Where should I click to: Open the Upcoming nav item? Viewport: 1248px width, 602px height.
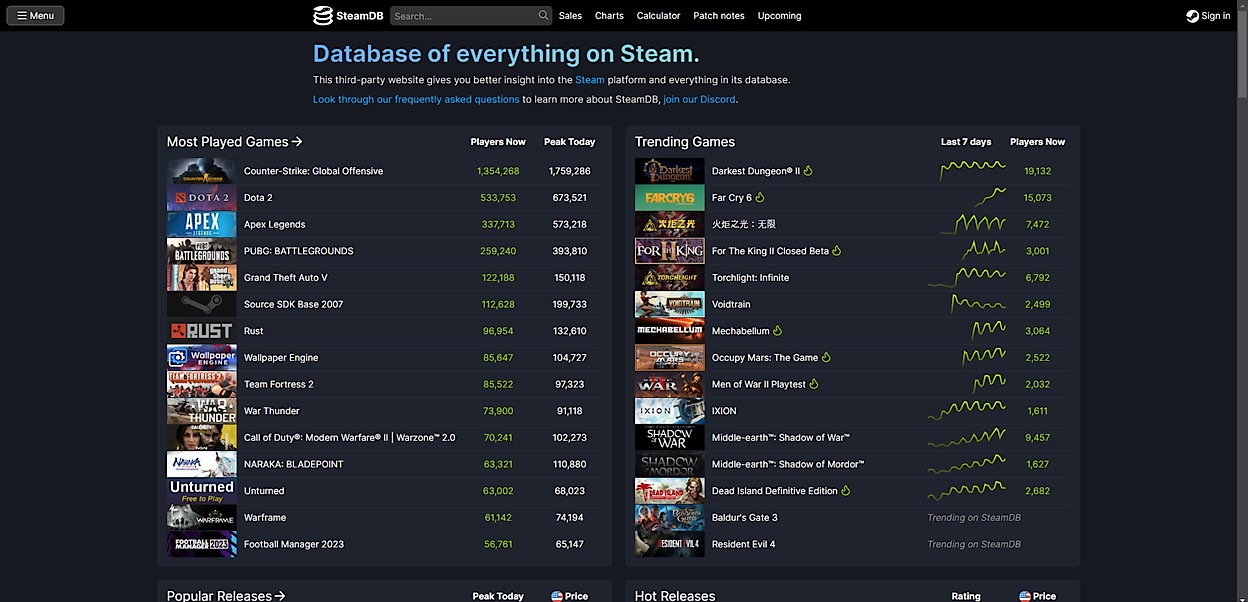click(x=779, y=16)
